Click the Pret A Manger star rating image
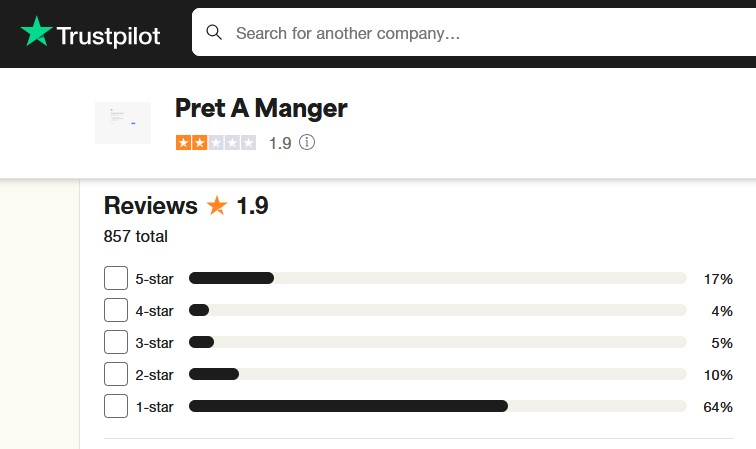 [x=215, y=143]
